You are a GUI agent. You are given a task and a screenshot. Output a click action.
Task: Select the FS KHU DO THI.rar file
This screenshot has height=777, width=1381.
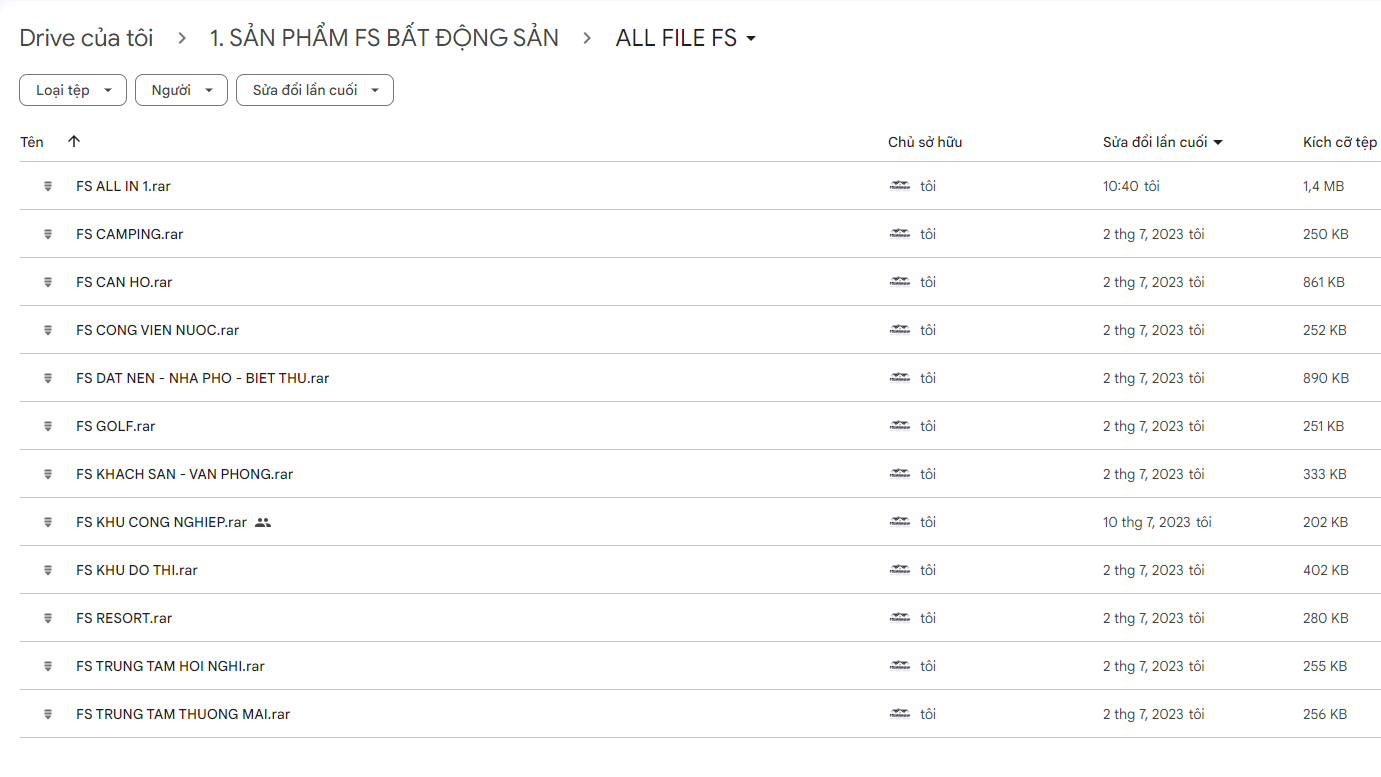(x=700, y=570)
